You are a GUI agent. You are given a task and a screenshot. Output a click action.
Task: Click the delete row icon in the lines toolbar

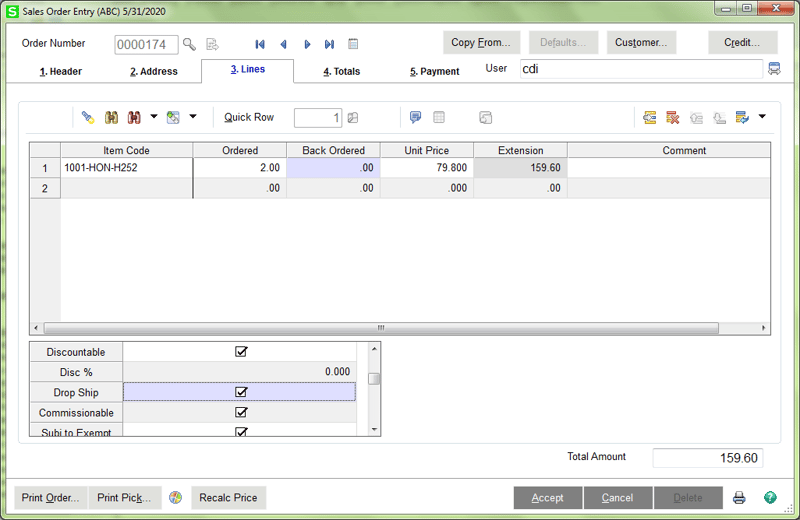[x=673, y=117]
